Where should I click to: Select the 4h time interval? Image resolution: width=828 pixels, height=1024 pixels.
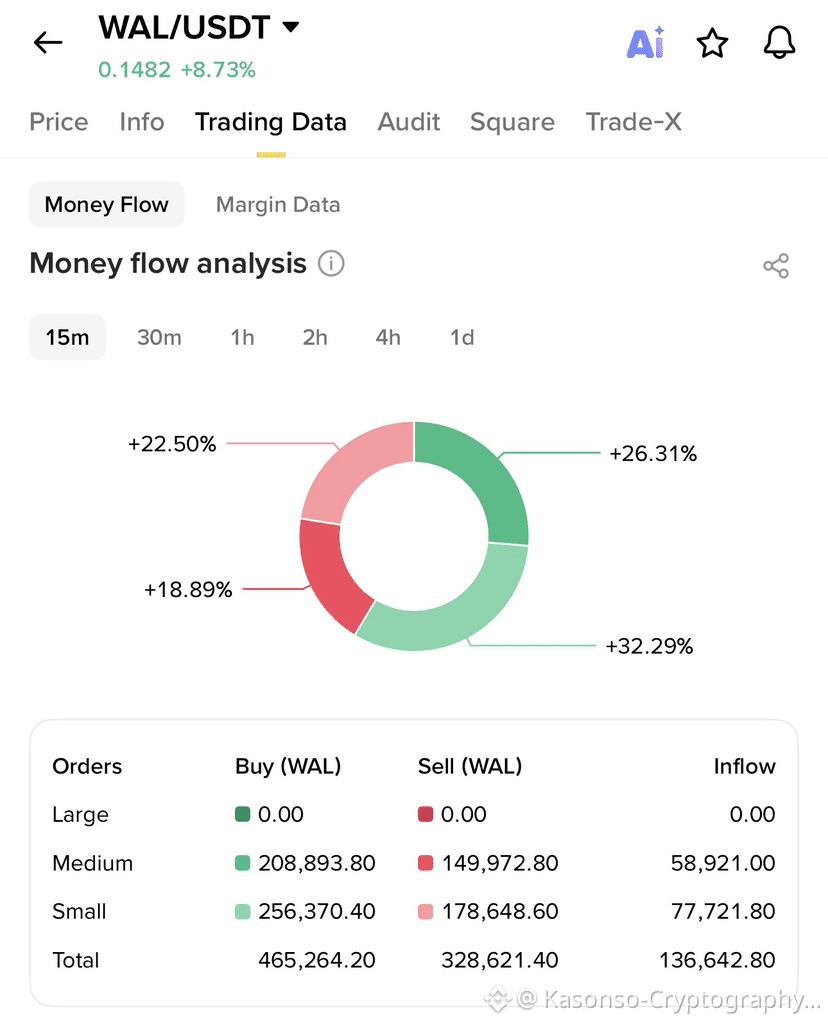388,338
